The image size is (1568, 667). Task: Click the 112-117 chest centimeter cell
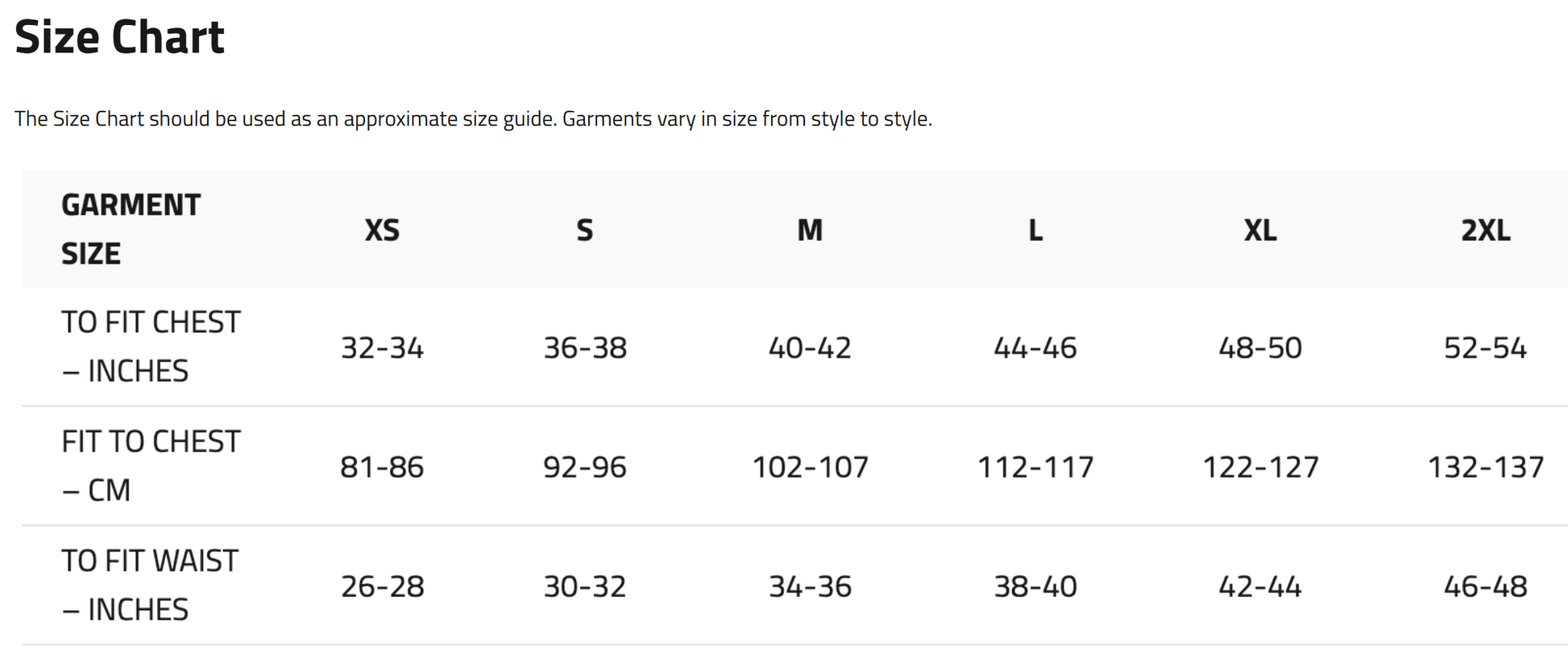pos(1035,467)
